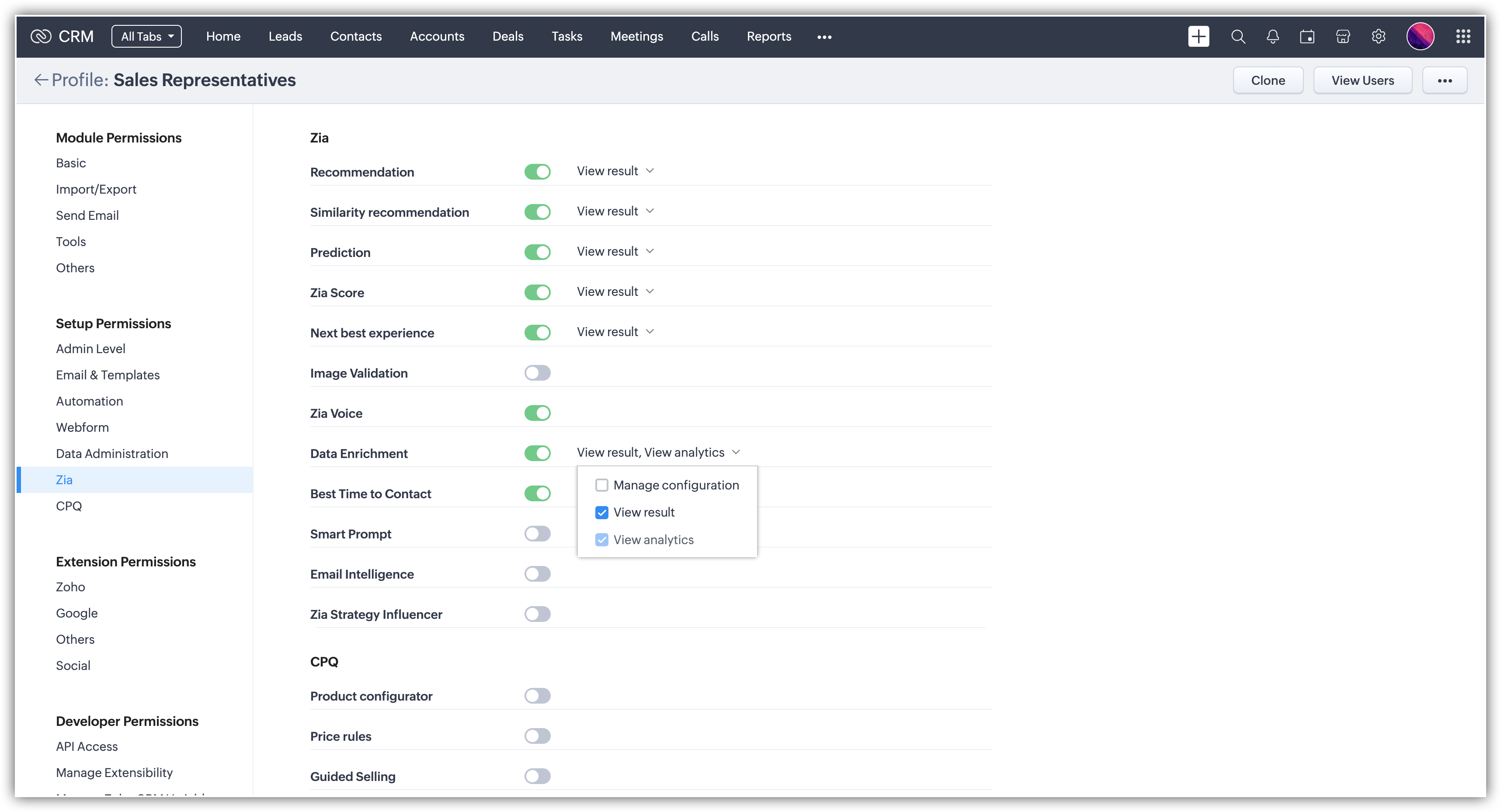Open the calendar icon in top bar

pos(1307,37)
